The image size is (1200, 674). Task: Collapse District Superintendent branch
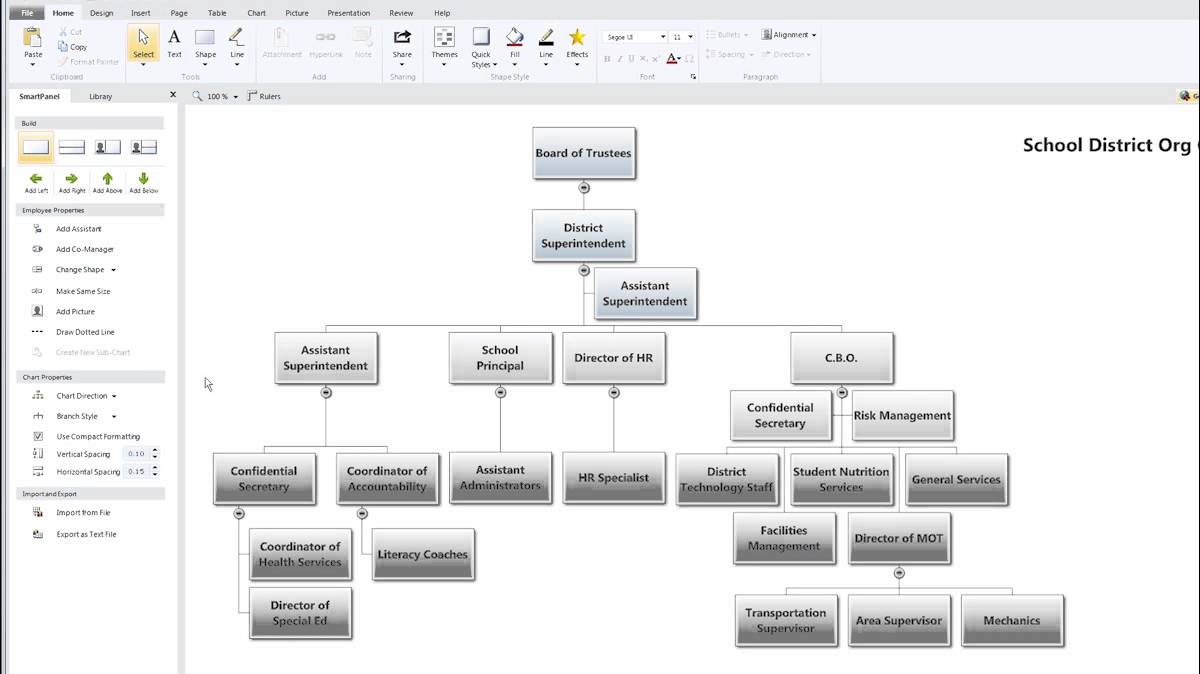(x=584, y=270)
